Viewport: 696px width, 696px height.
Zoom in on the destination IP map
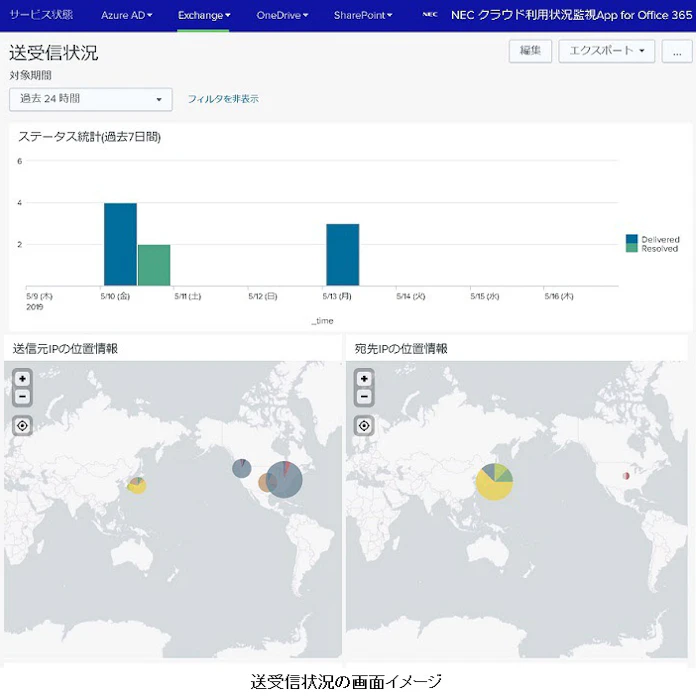pos(364,379)
